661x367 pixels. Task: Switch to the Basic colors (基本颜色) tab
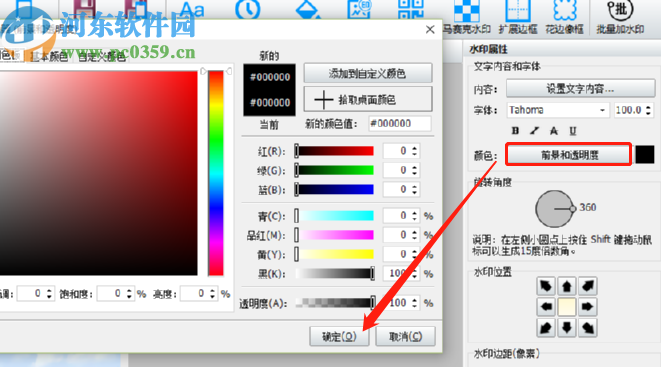point(49,56)
